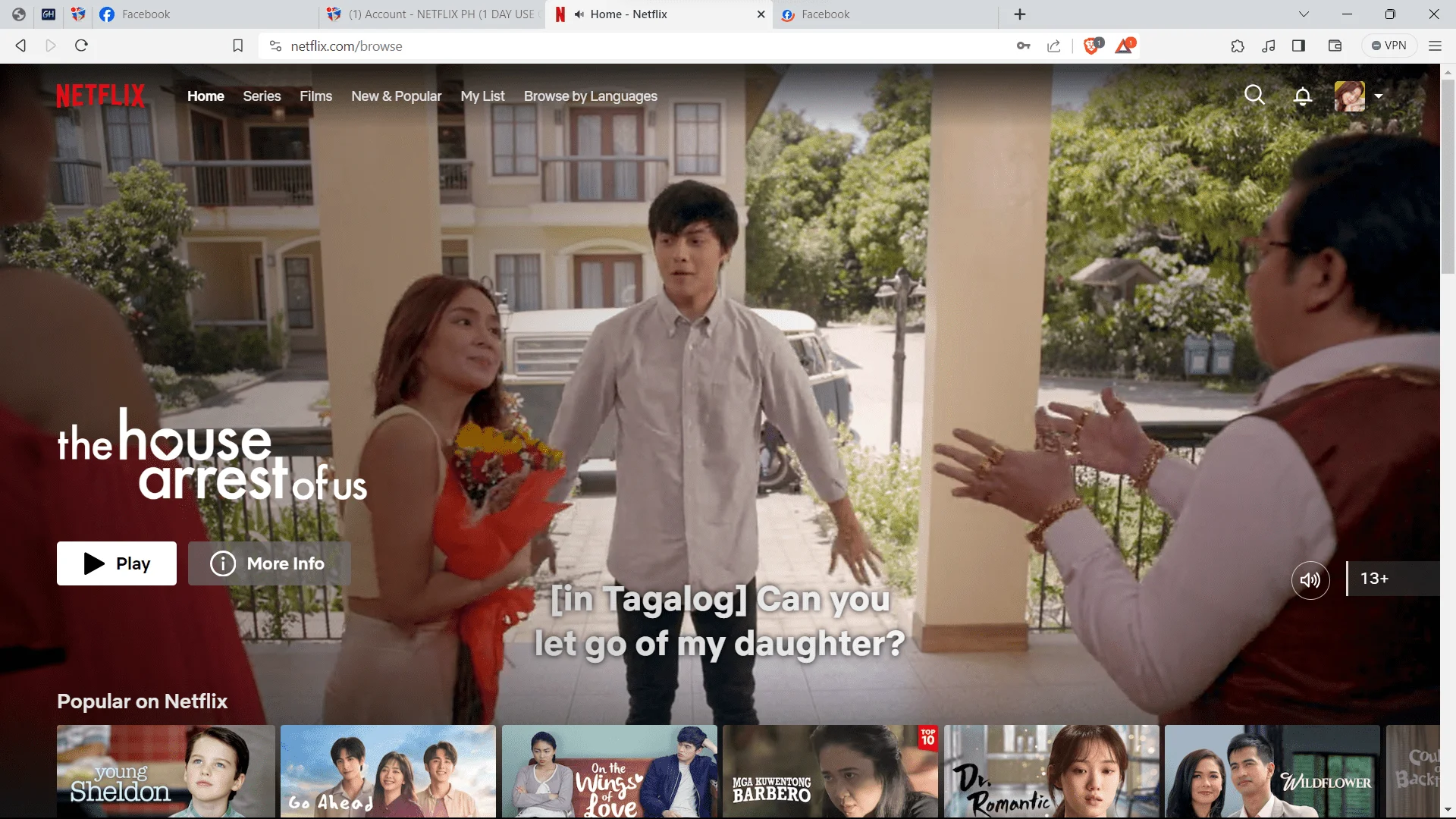Open the Films section

[315, 96]
